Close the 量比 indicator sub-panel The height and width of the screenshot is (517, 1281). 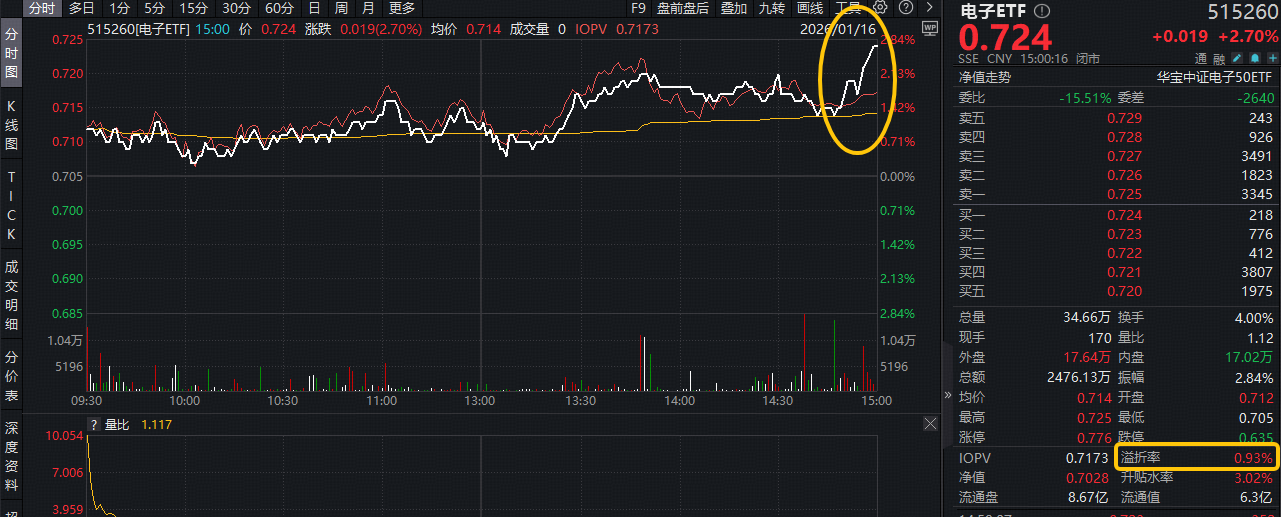click(929, 424)
